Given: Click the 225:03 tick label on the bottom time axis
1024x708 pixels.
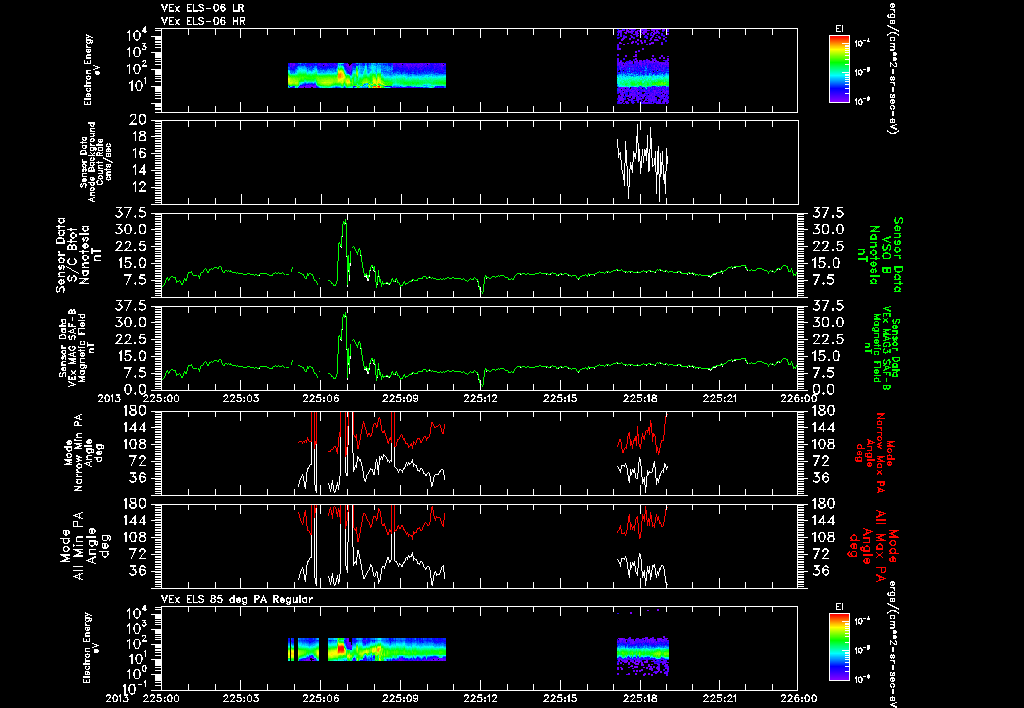Looking at the screenshot, I should pyautogui.click(x=240, y=698).
